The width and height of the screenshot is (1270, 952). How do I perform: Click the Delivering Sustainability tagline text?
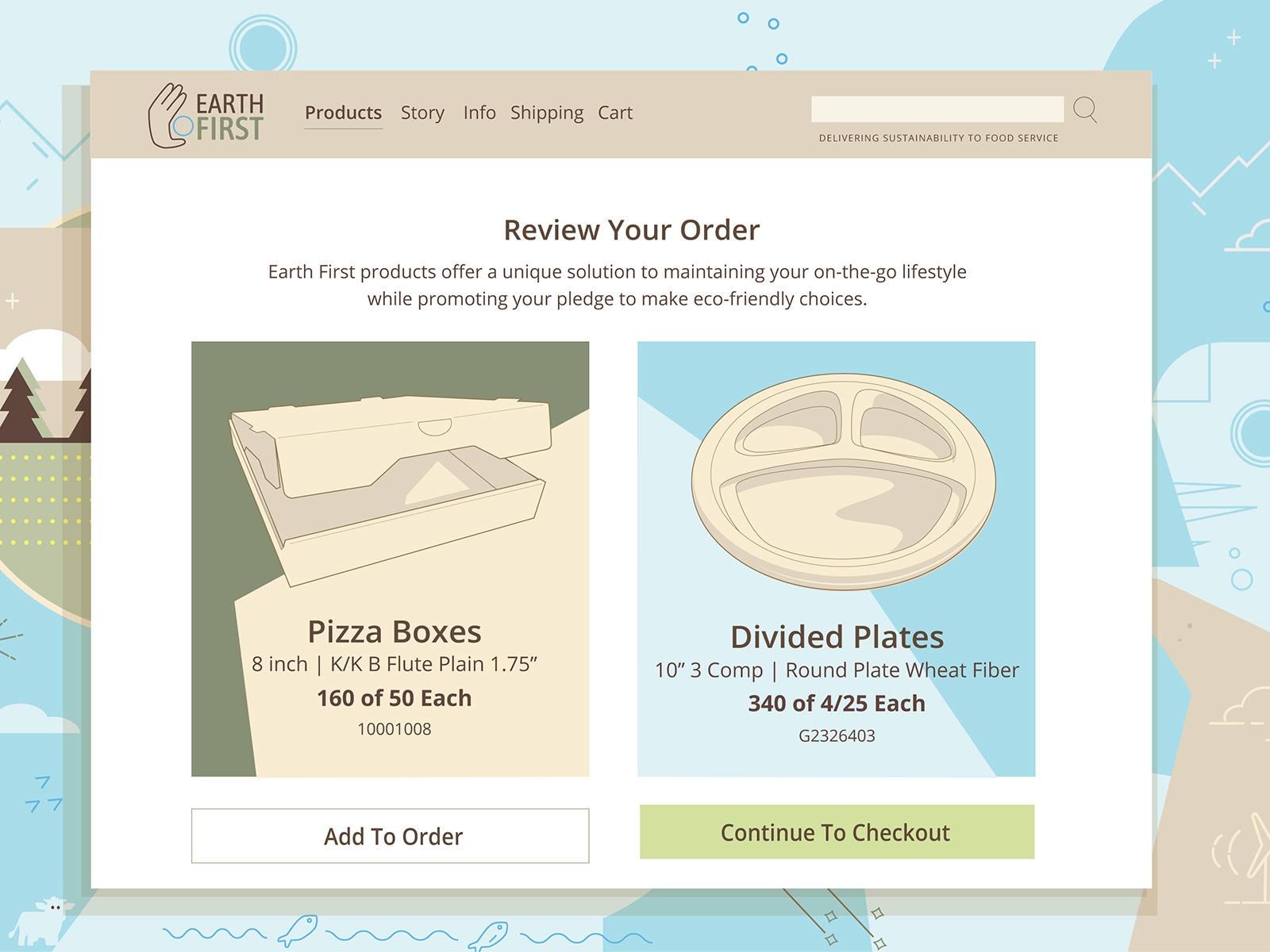pyautogui.click(x=938, y=138)
